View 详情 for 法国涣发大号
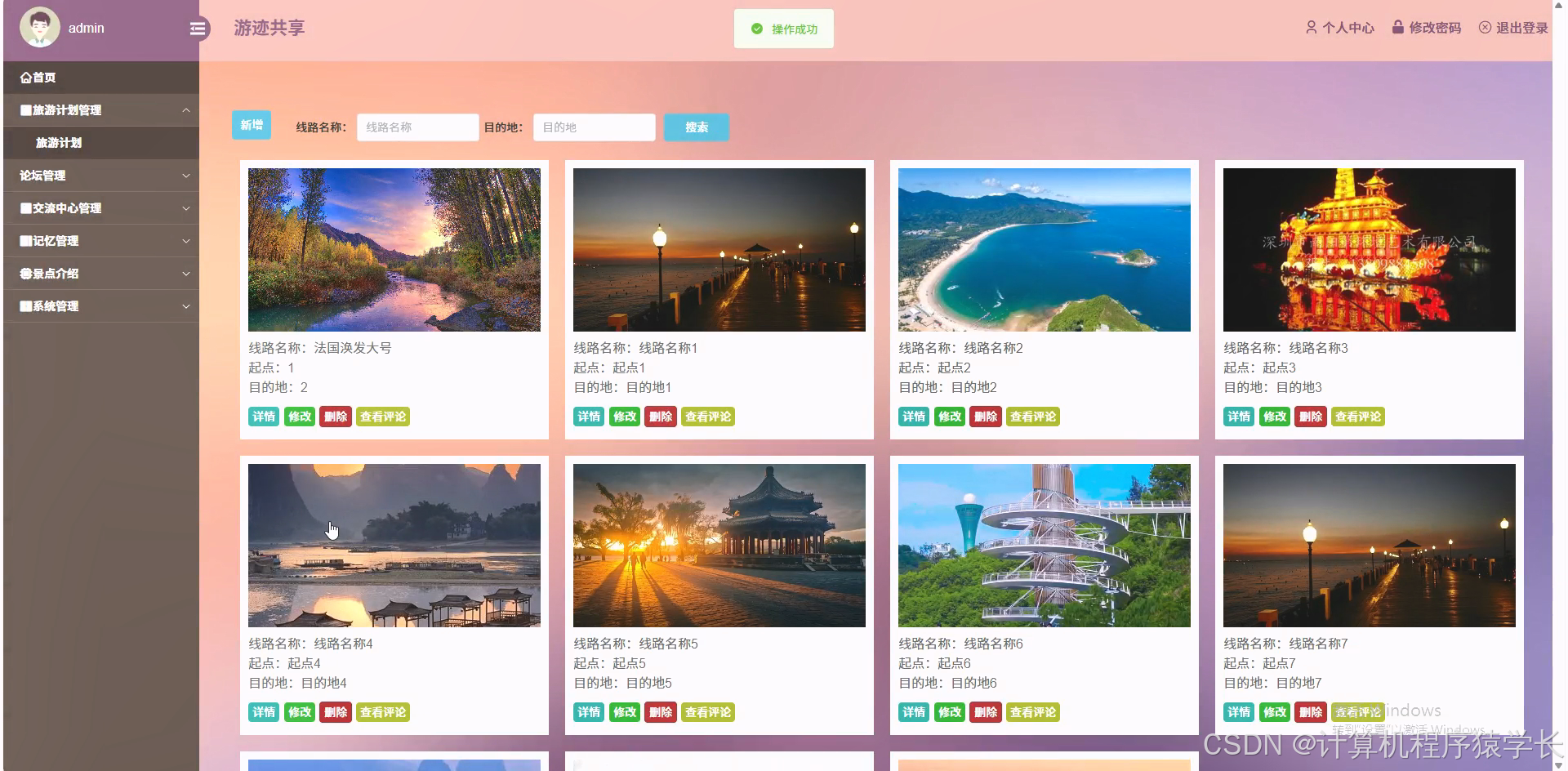This screenshot has height=771, width=1568. (x=264, y=417)
